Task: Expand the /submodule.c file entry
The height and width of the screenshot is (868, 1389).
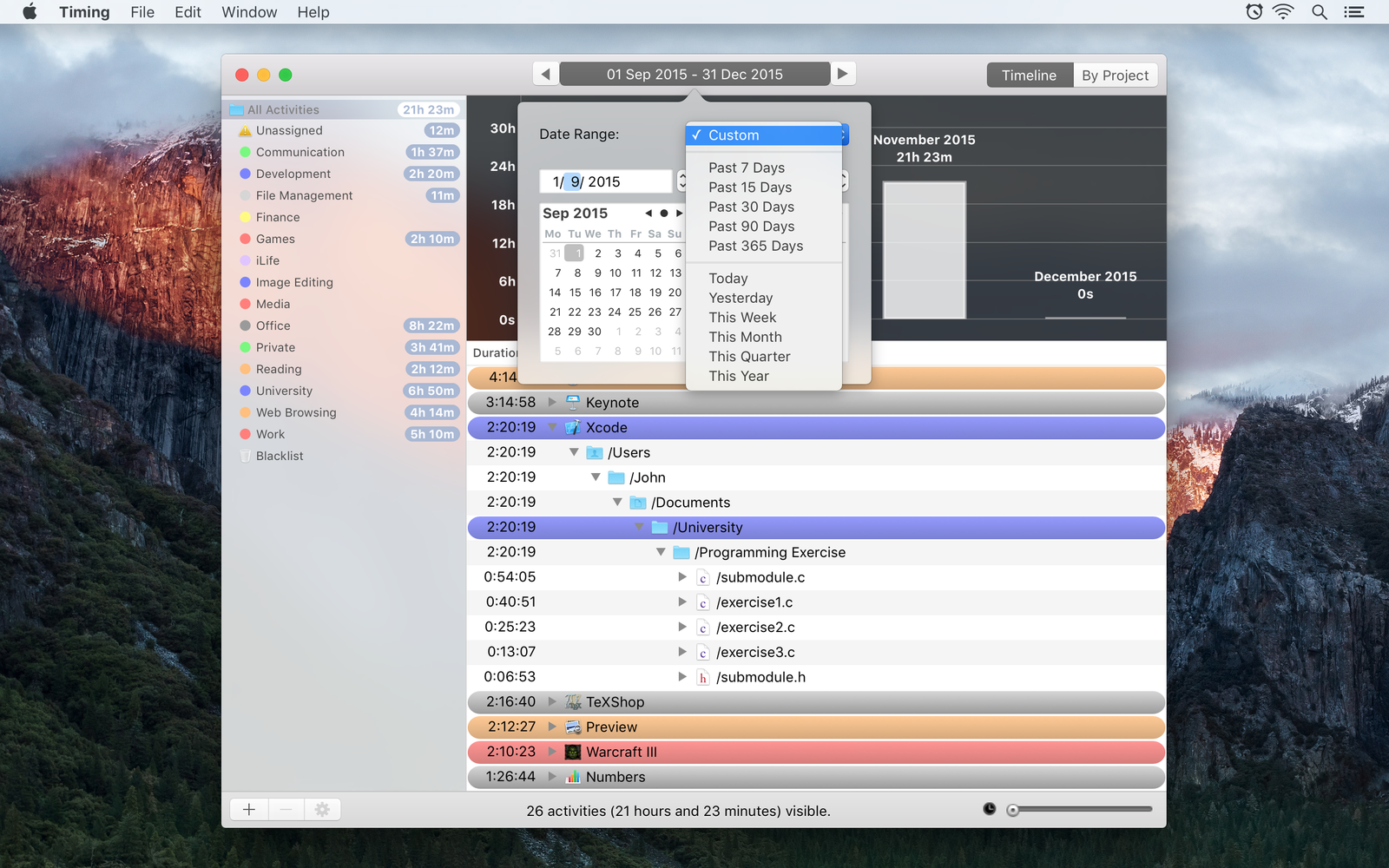Action: (x=682, y=576)
